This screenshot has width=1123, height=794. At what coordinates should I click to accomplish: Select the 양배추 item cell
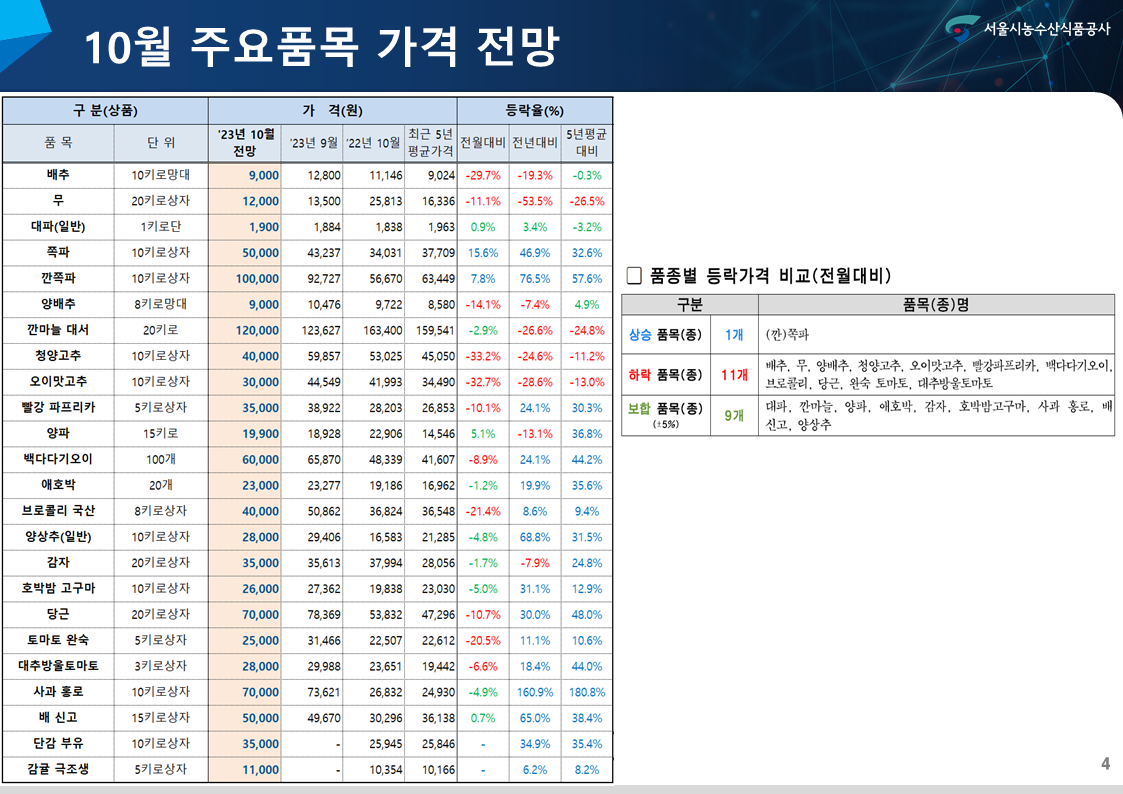(58, 304)
